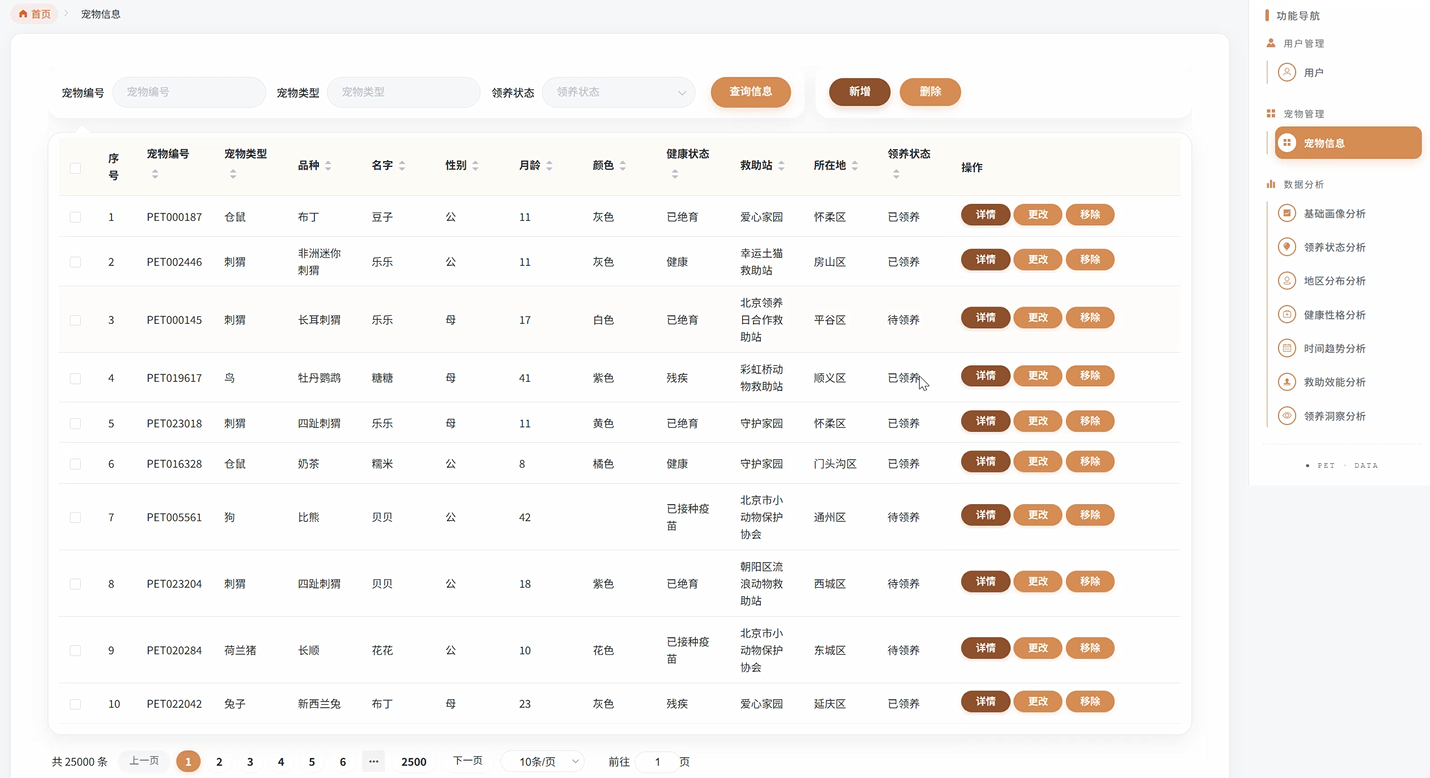Open the 10条/页 page size dropdown
Screen dimensions: 1430x778
[x=542, y=762]
